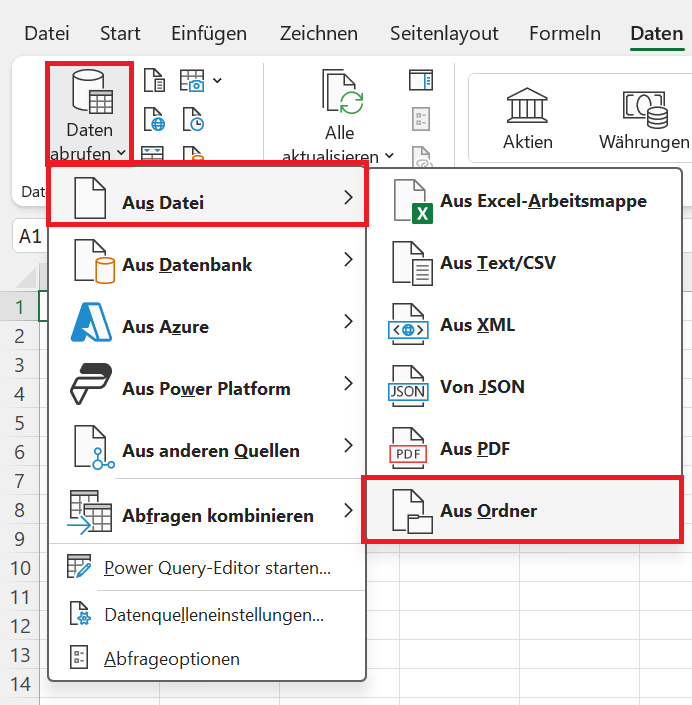Image resolution: width=692 pixels, height=705 pixels.
Task: Select the Währungen data type
Action: tap(644, 119)
